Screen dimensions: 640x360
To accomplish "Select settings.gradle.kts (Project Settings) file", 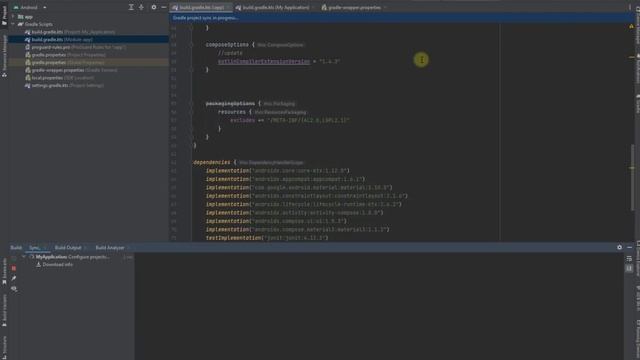I will 64,86.
